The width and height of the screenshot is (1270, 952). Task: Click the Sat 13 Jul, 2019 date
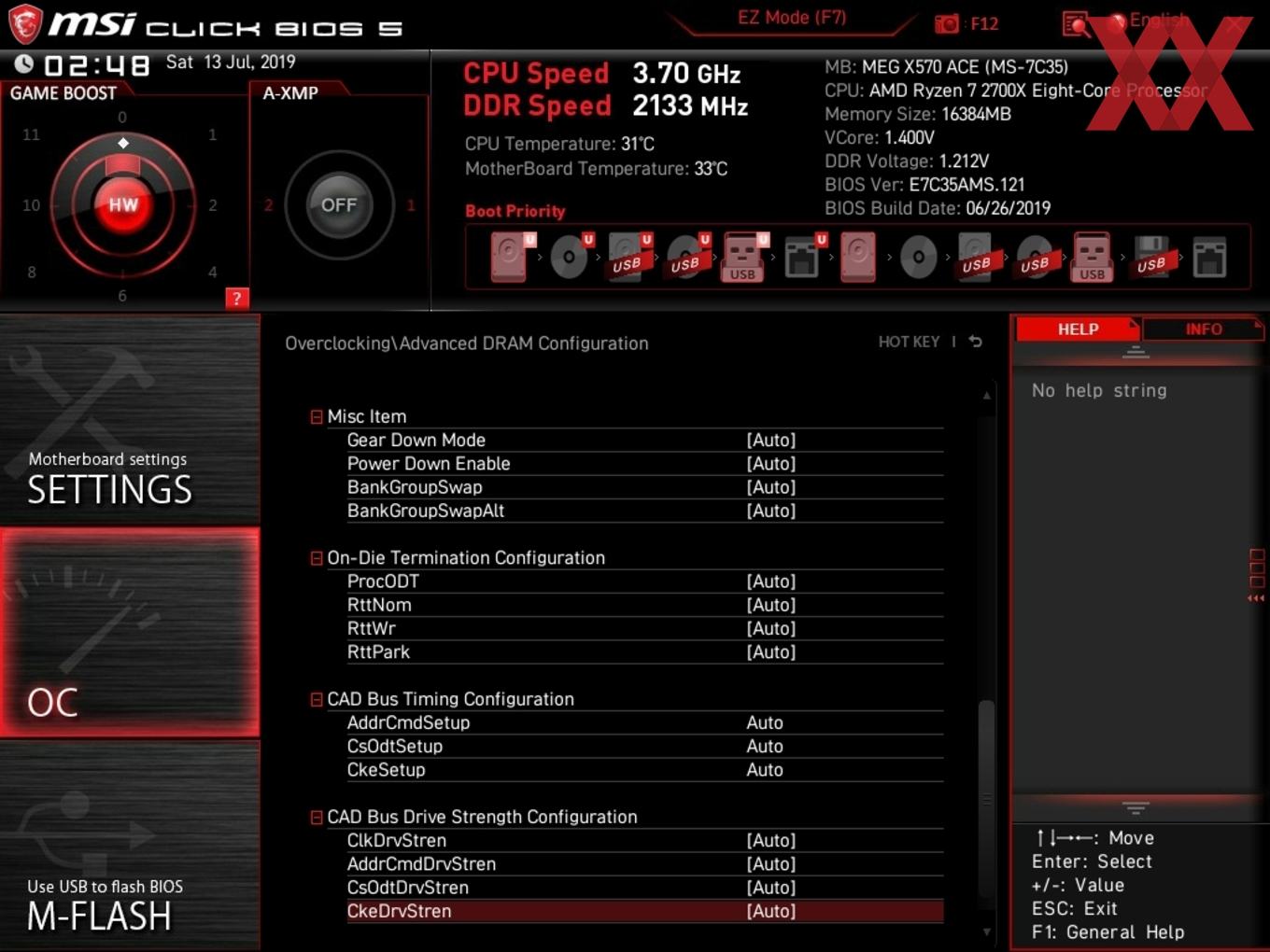coord(231,62)
